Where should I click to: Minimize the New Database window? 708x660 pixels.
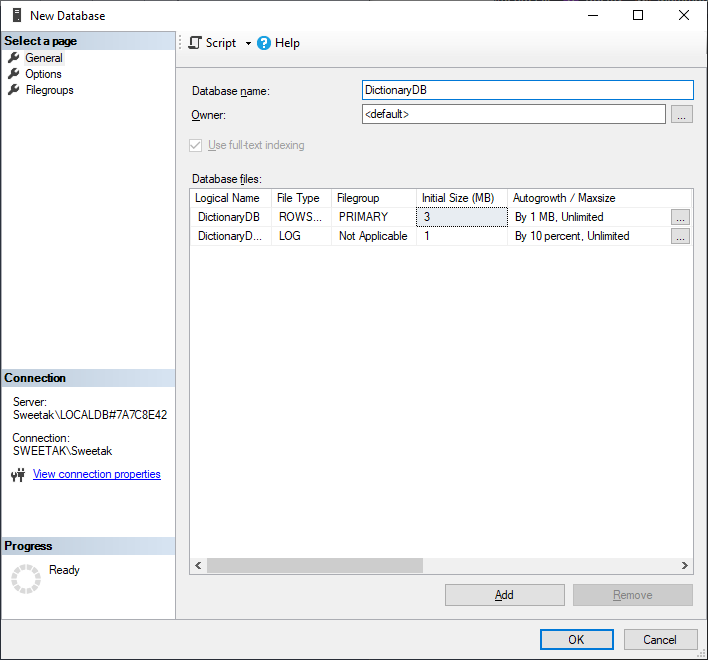[593, 15]
